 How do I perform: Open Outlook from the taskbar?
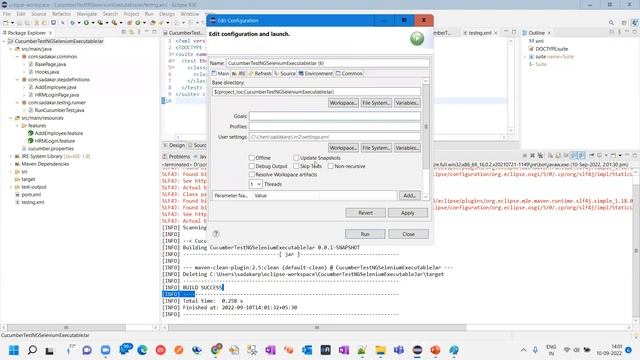coord(307,350)
